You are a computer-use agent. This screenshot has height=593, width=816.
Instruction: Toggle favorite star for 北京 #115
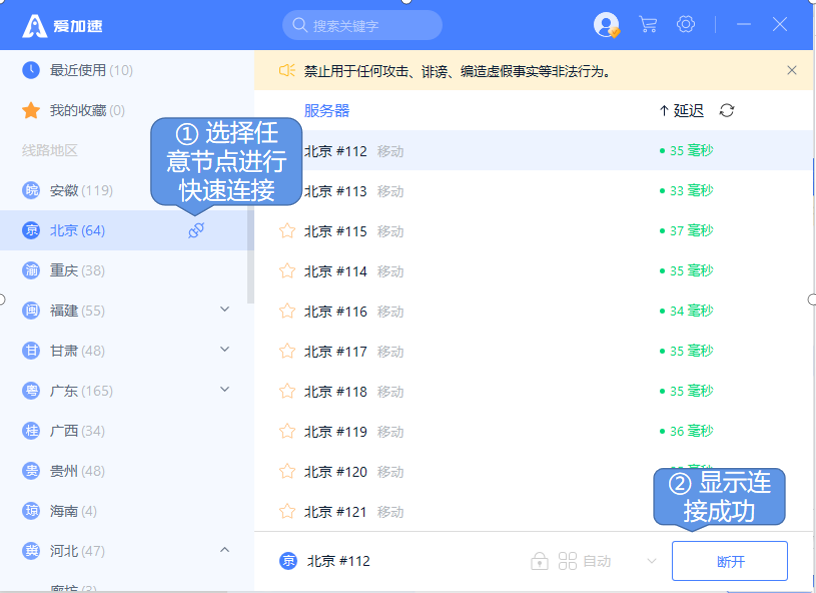pyautogui.click(x=287, y=231)
